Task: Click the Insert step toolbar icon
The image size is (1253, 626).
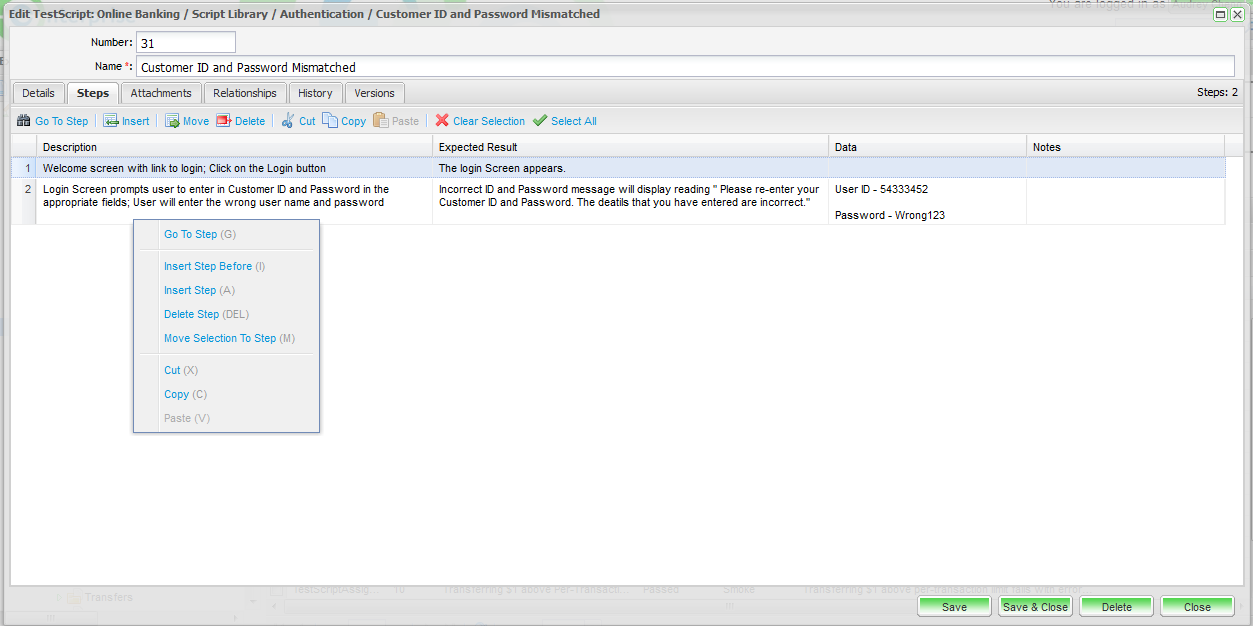Action: [111, 121]
